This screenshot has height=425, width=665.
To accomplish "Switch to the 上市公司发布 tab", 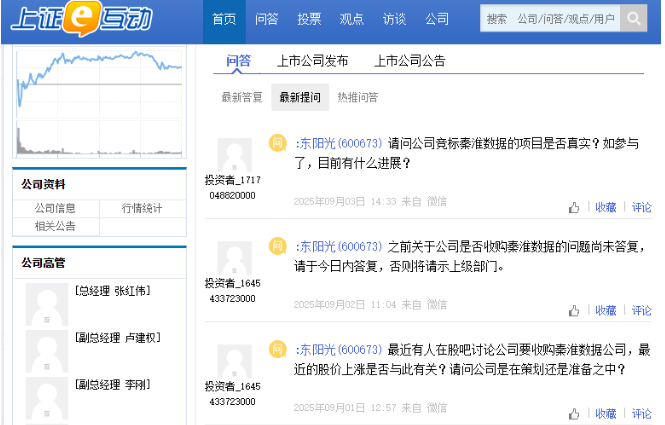I will pyautogui.click(x=312, y=61).
